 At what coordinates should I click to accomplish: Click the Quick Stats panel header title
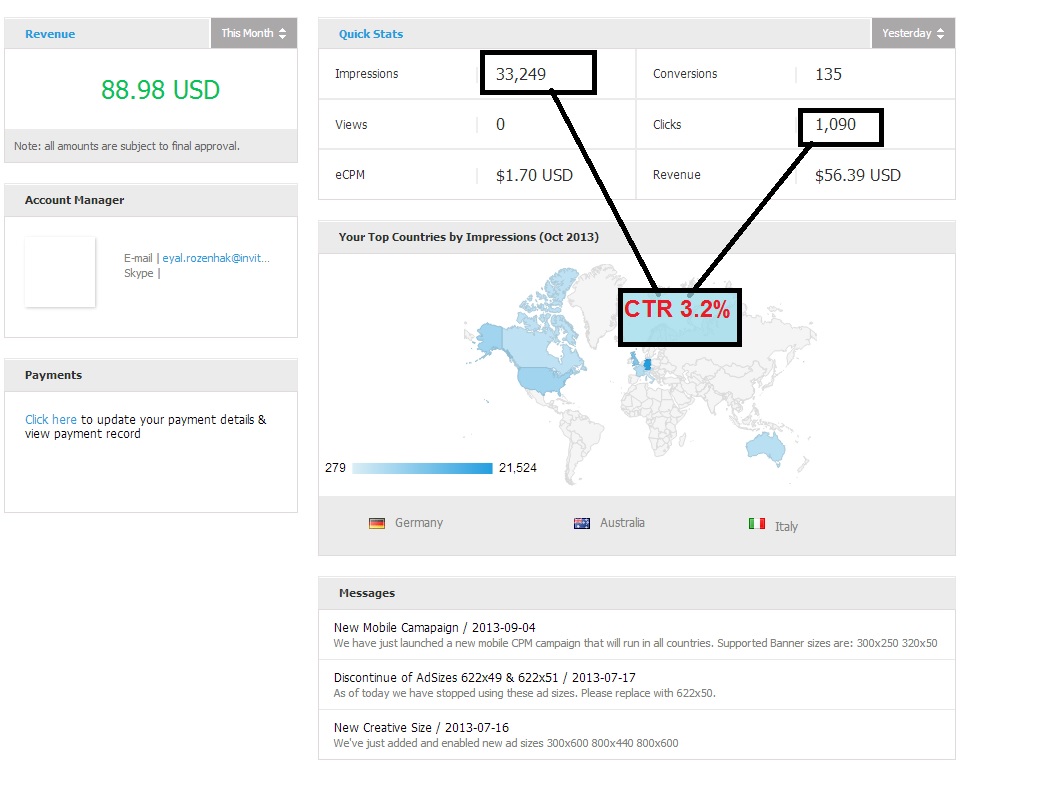click(x=371, y=34)
